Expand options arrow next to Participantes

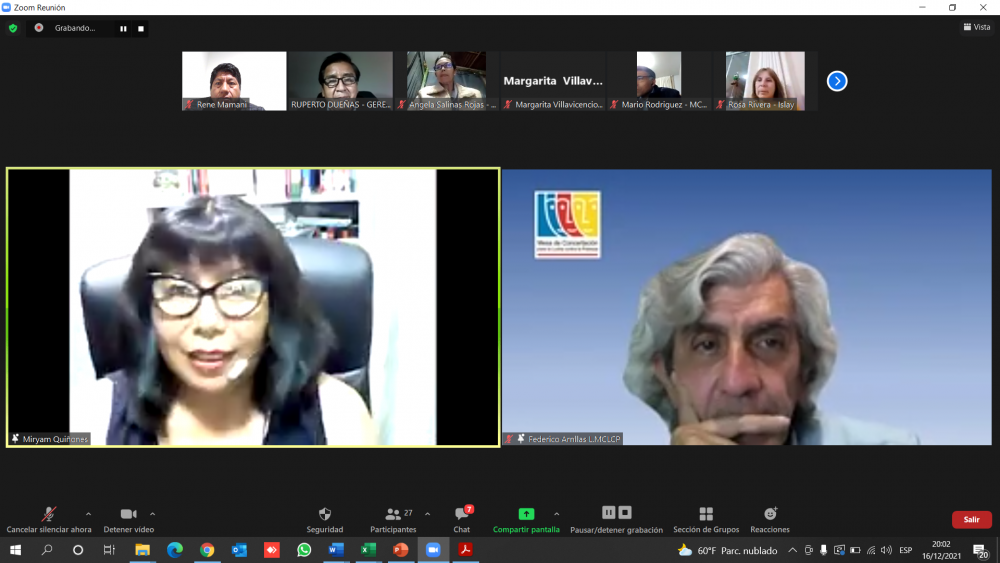pyautogui.click(x=428, y=514)
